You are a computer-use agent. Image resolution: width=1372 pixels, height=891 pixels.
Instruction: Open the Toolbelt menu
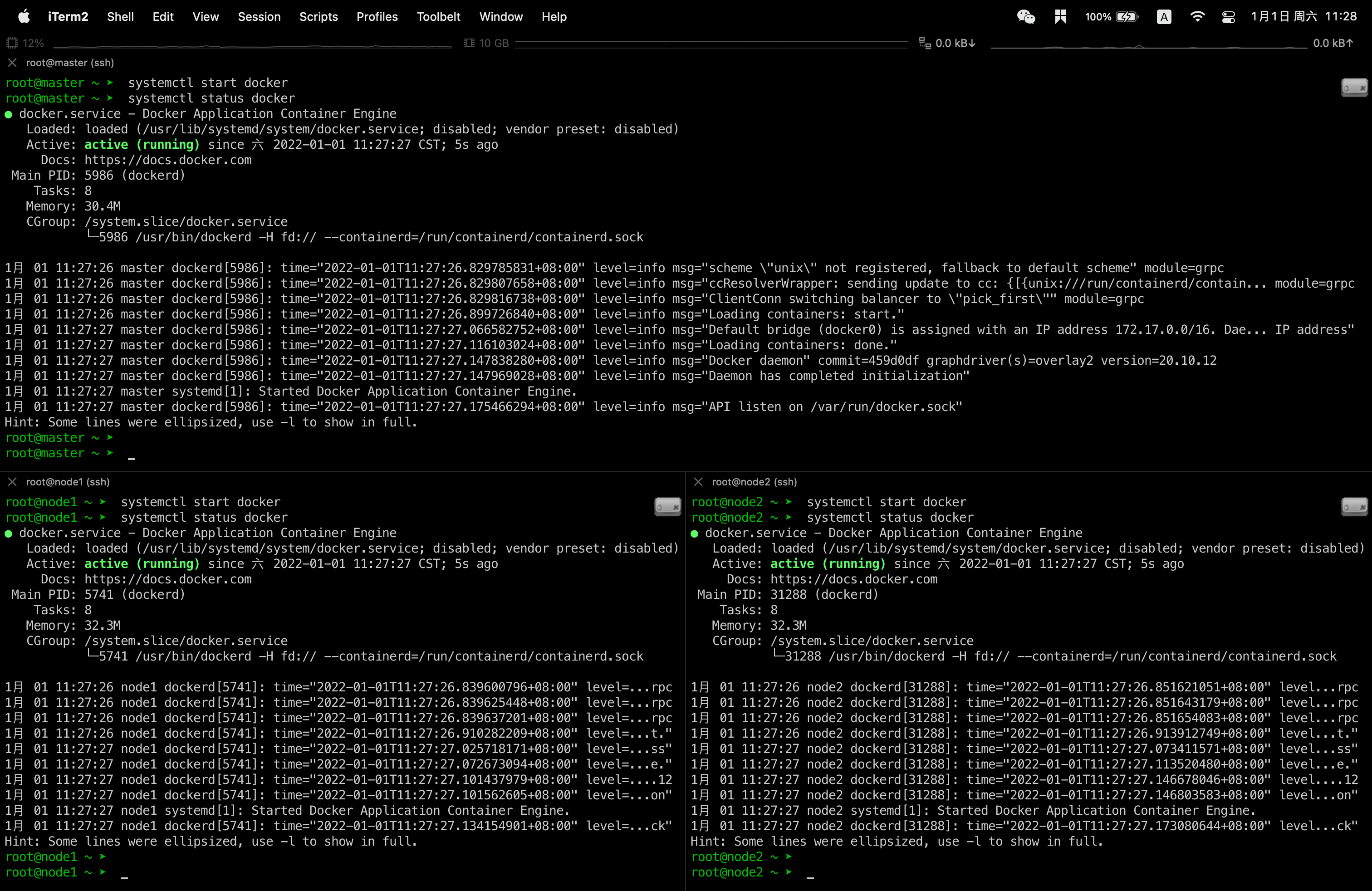pyautogui.click(x=439, y=17)
